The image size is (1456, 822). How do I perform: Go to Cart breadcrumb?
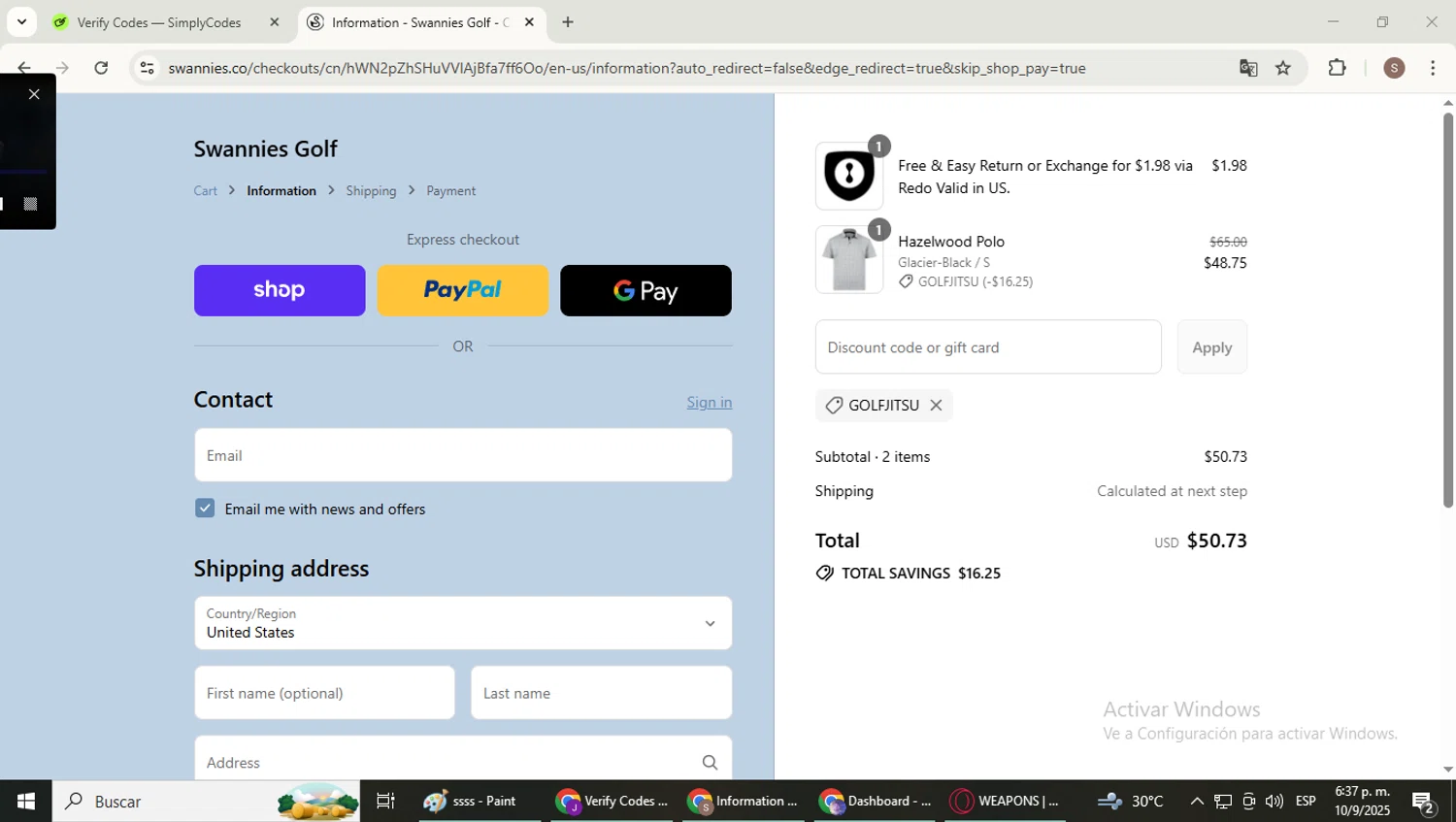tap(206, 191)
